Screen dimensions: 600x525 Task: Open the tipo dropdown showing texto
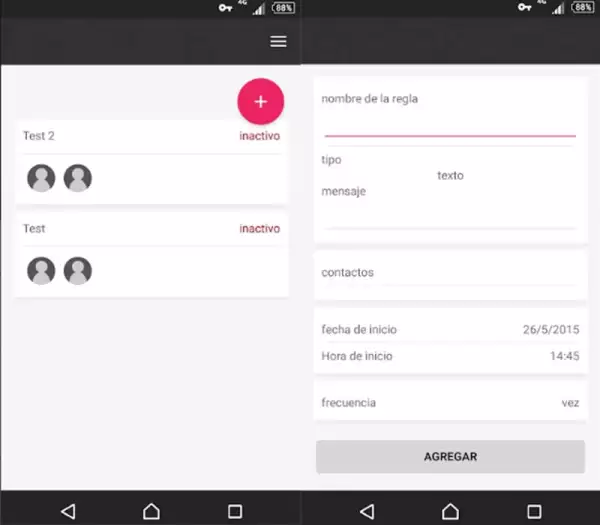[450, 176]
